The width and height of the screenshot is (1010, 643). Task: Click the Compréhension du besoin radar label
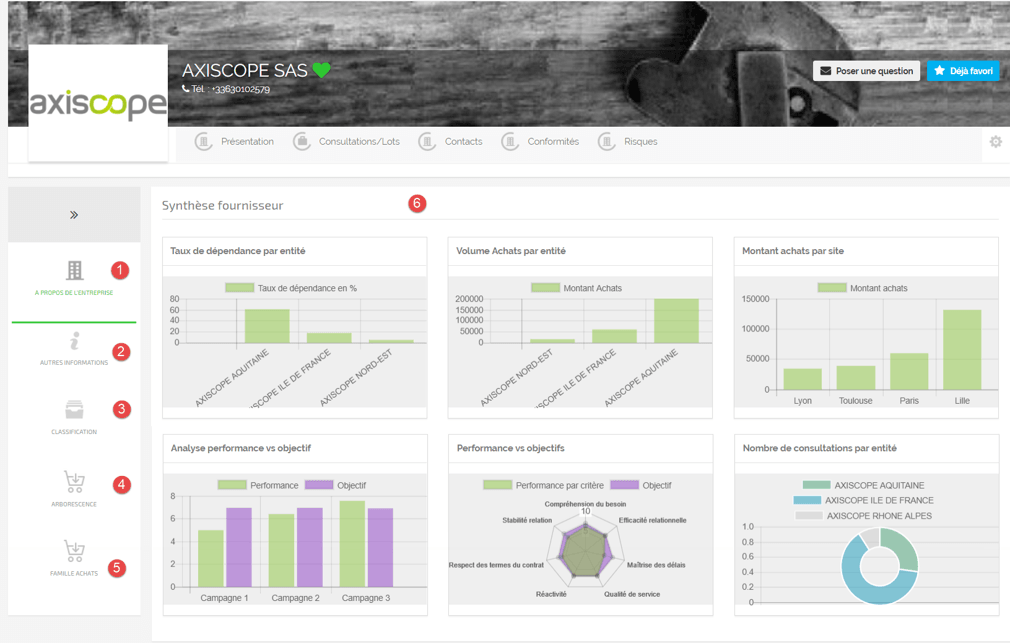(586, 504)
